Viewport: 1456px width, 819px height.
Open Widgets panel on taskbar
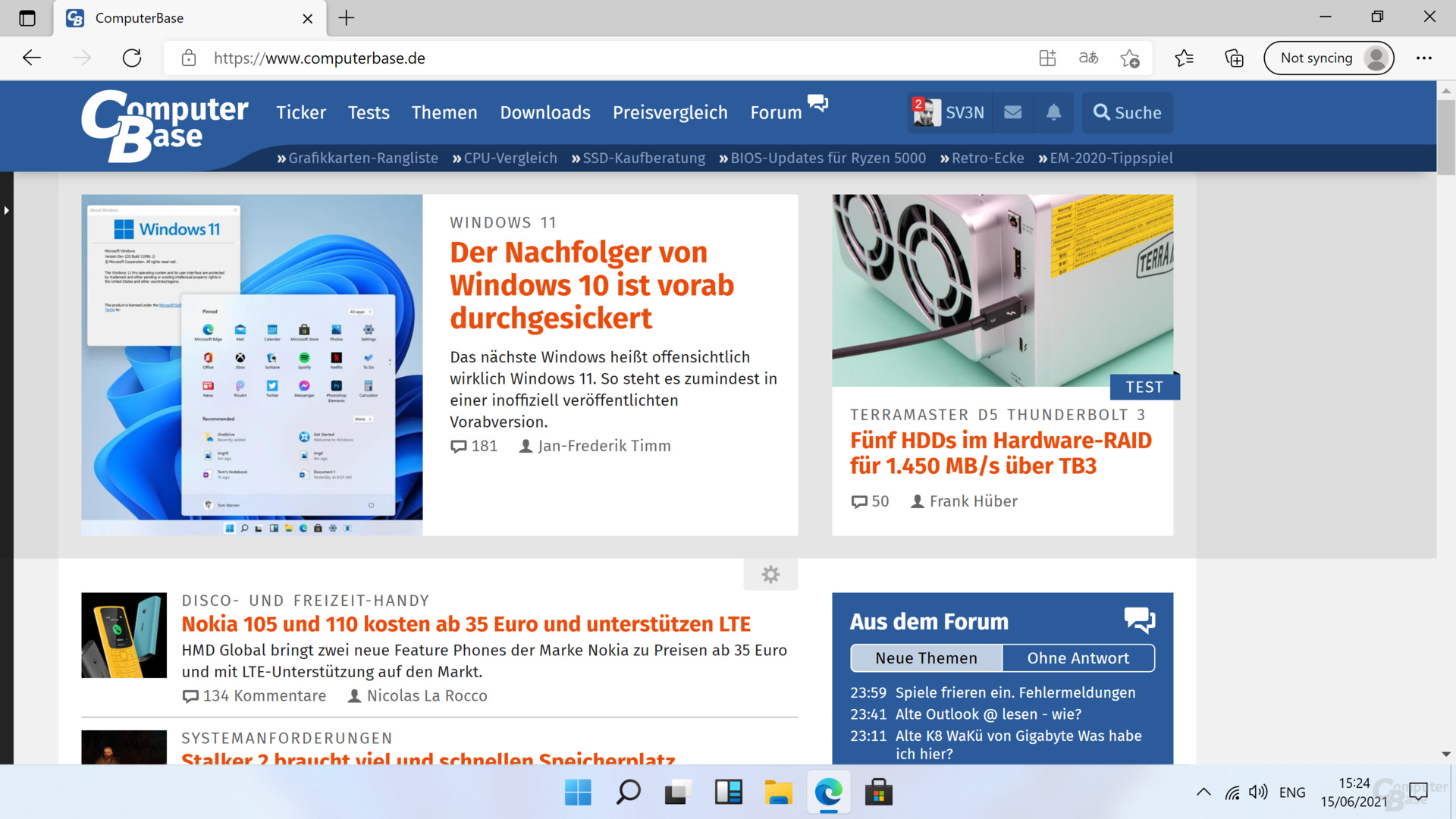tap(728, 792)
